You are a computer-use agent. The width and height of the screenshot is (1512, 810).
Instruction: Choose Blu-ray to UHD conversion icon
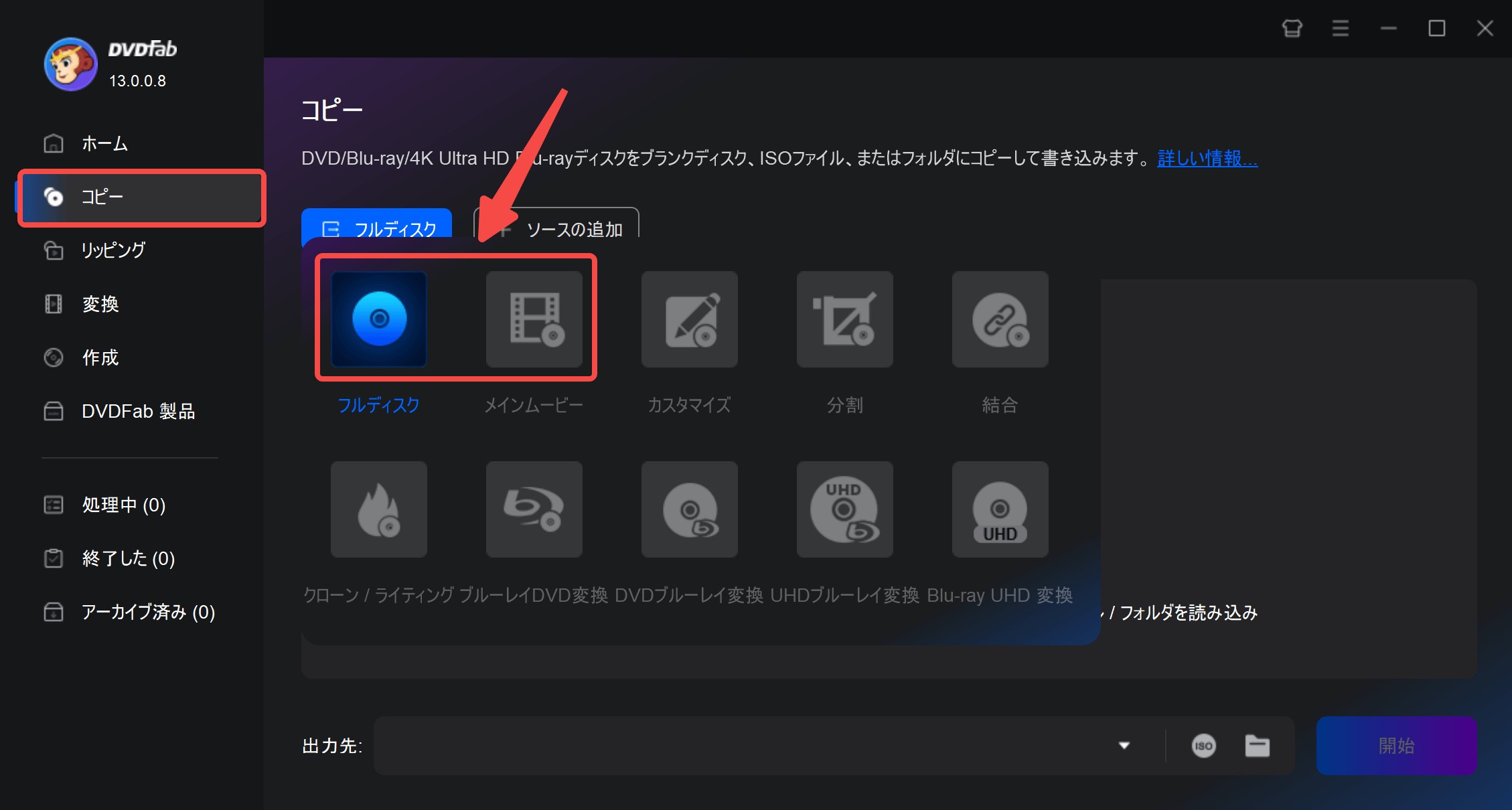click(1000, 509)
